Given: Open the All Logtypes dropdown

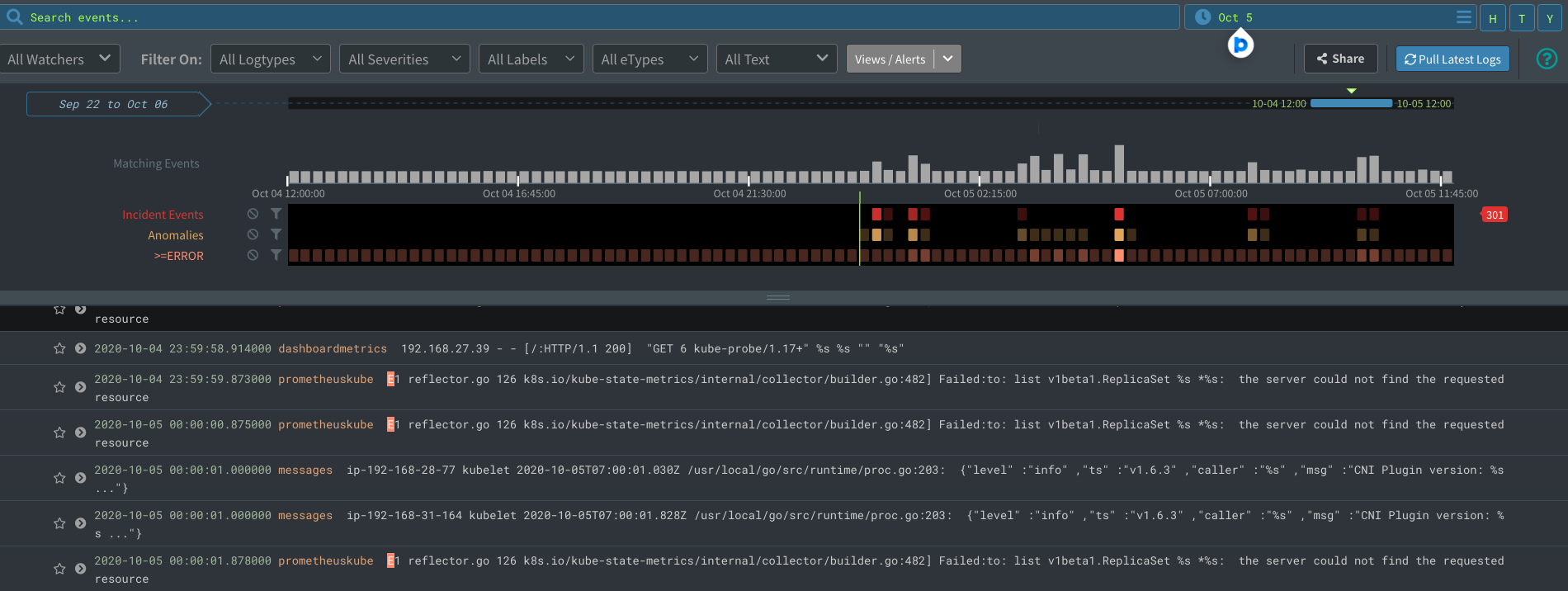Looking at the screenshot, I should pos(270,59).
